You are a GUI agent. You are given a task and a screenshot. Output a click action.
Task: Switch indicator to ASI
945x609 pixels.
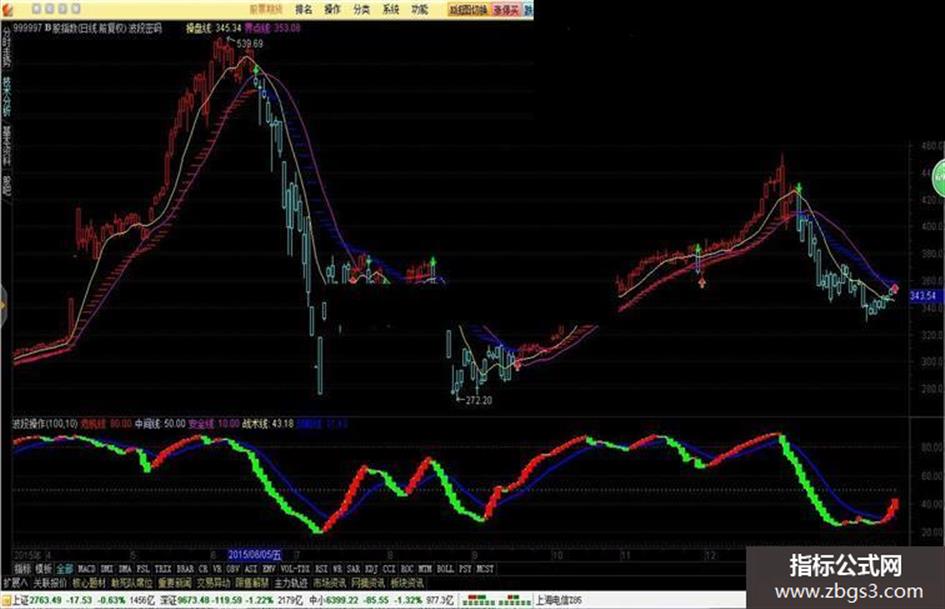click(251, 569)
